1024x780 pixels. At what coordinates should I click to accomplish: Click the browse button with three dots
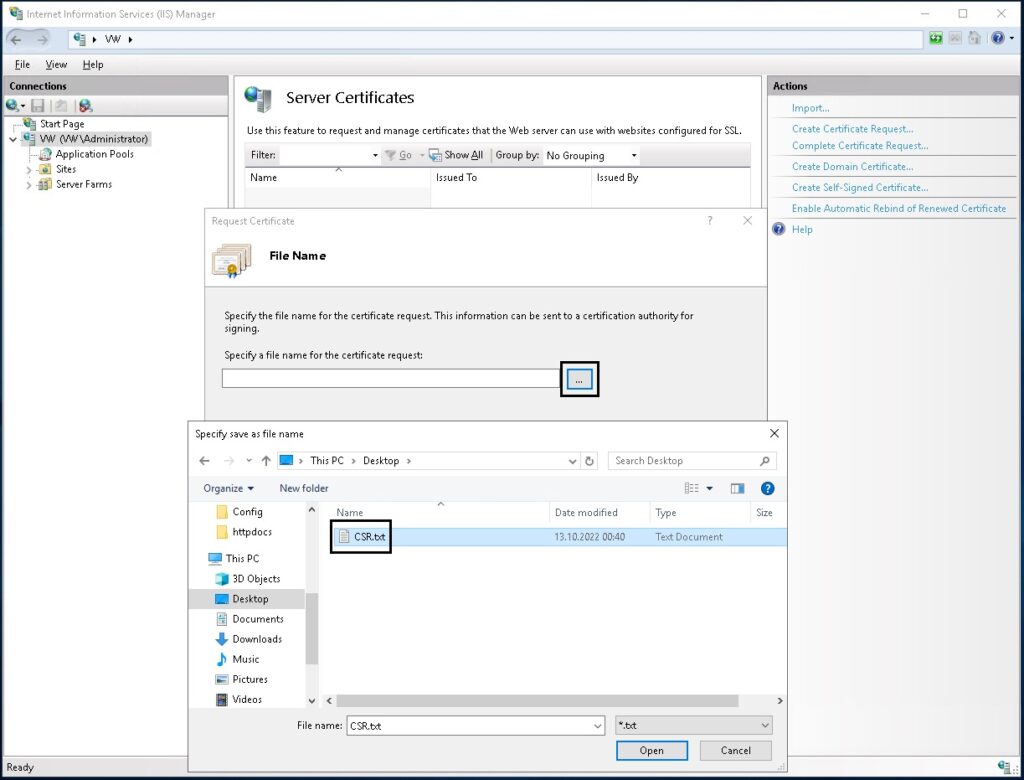click(x=579, y=379)
